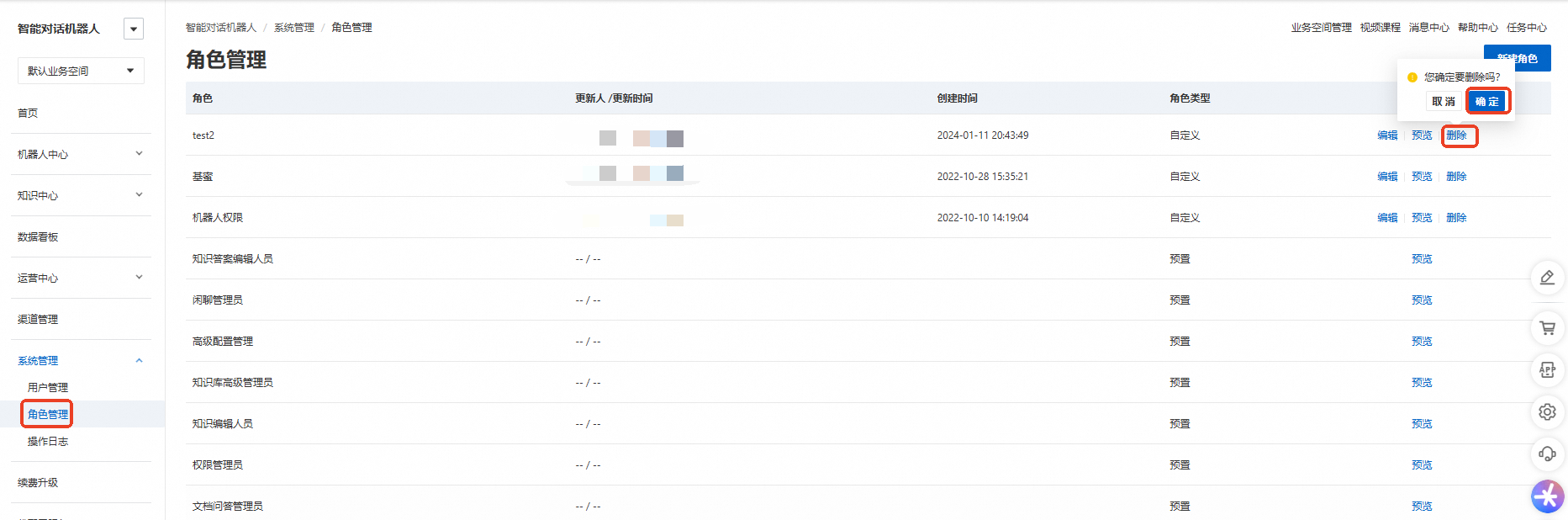This screenshot has height=520, width=1568.
Task: Click the 机器人权限 role name cell
Action: click(x=218, y=218)
